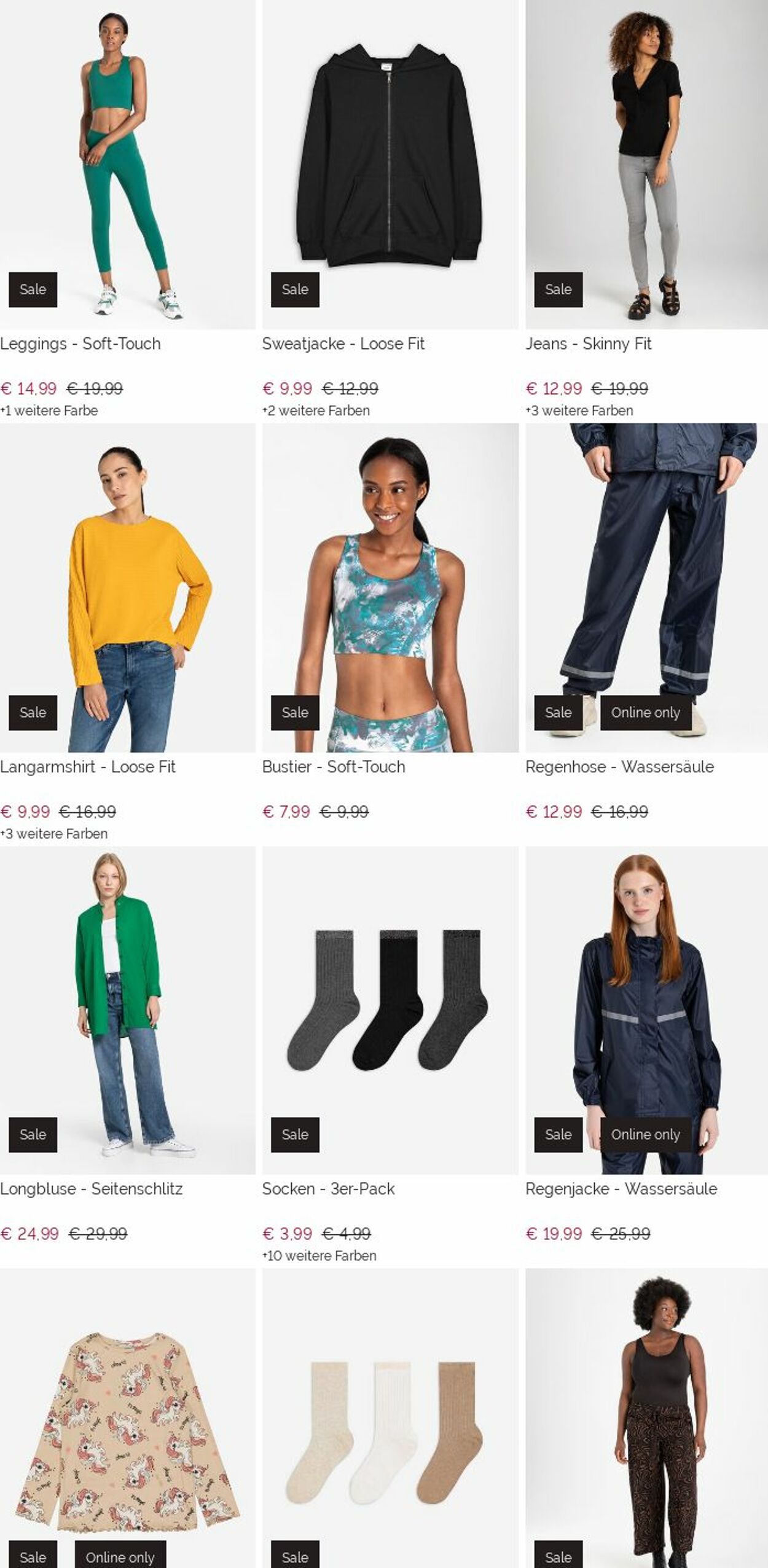Click the Sale badge on Leggings image
Image resolution: width=768 pixels, height=1568 pixels.
(x=33, y=289)
